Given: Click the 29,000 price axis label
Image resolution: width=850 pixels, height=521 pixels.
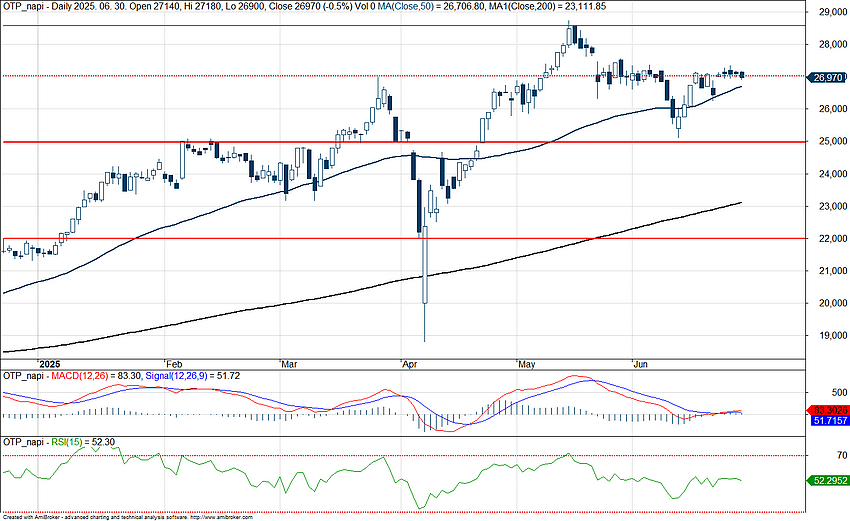Looking at the screenshot, I should click(x=834, y=12).
